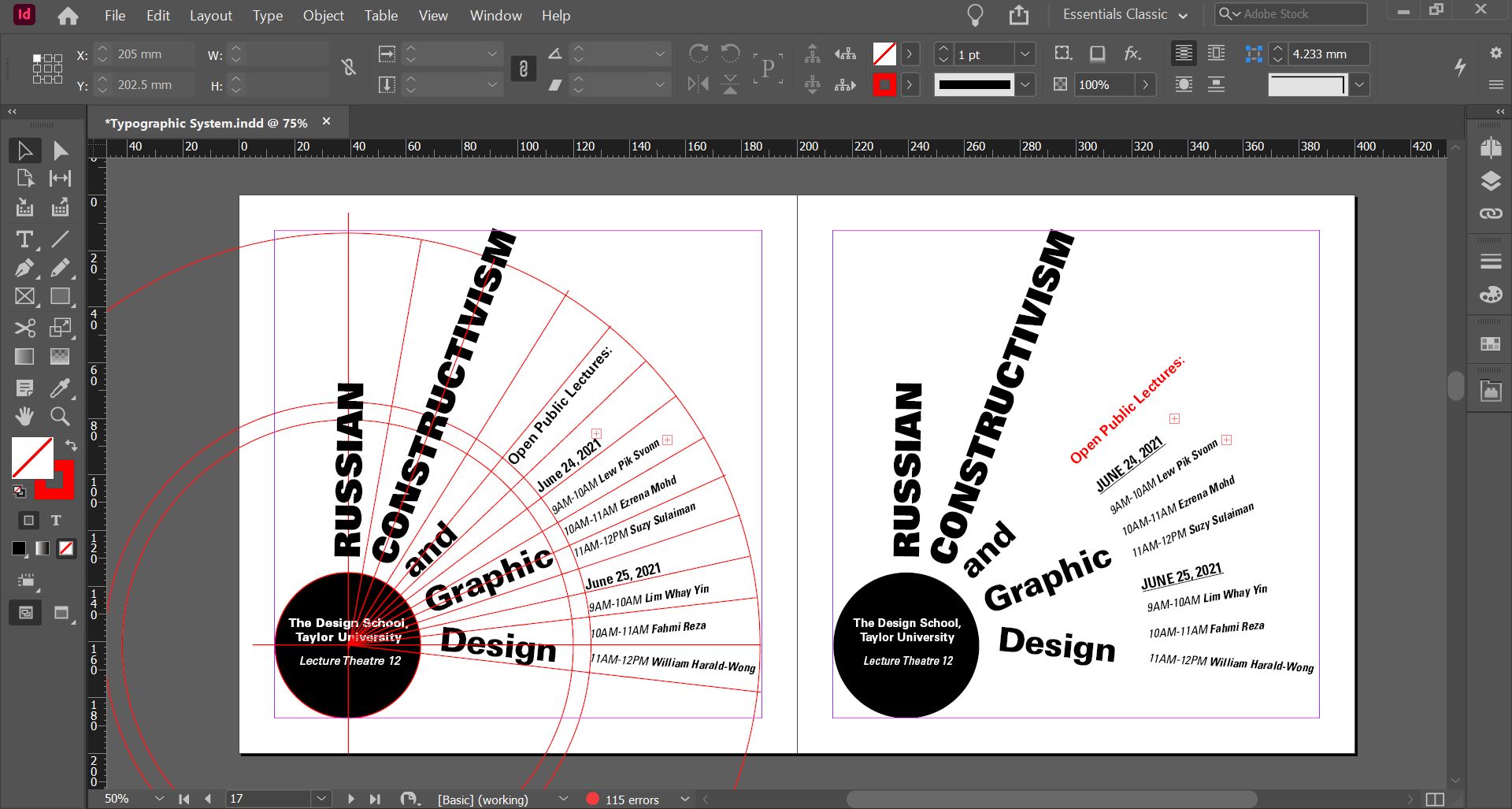Open the CC Libraries panel
This screenshot has width=1512, height=809.
pyautogui.click(x=1489, y=390)
